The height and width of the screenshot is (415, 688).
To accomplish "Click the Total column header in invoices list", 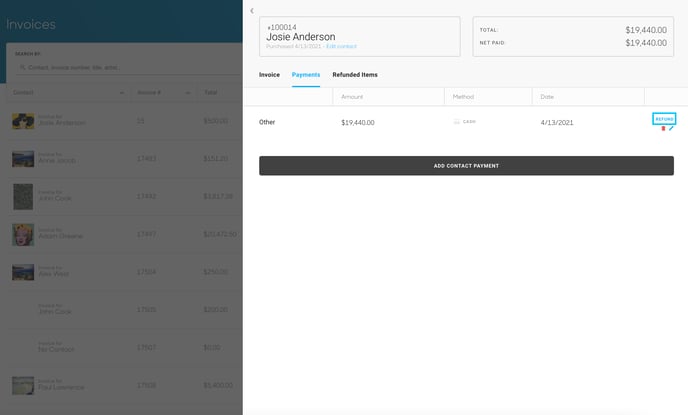I will click(x=211, y=93).
